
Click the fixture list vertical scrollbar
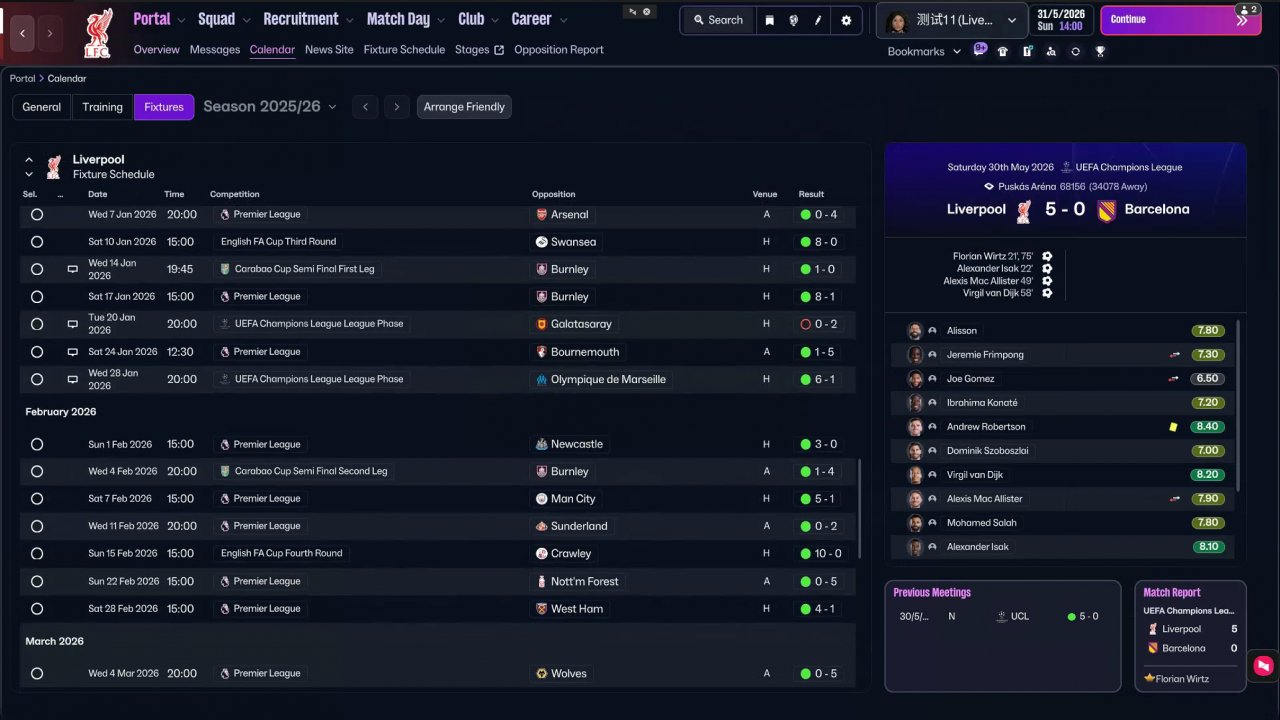[x=859, y=510]
